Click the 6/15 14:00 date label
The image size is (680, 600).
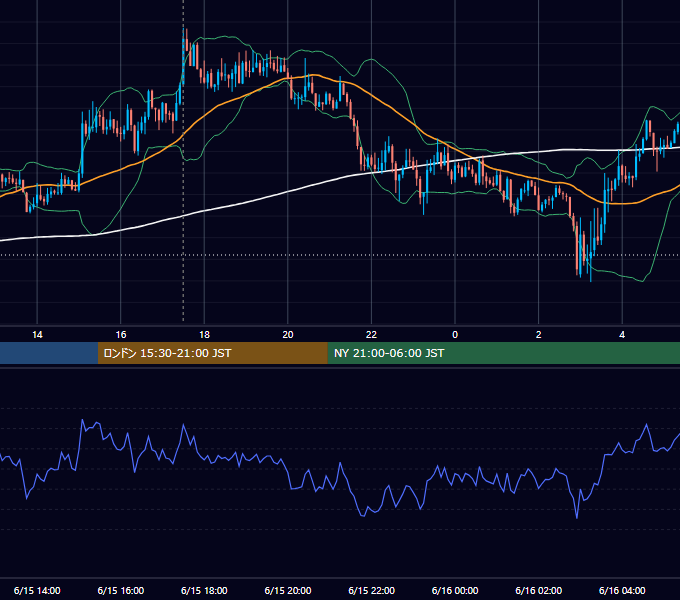click(x=37, y=590)
